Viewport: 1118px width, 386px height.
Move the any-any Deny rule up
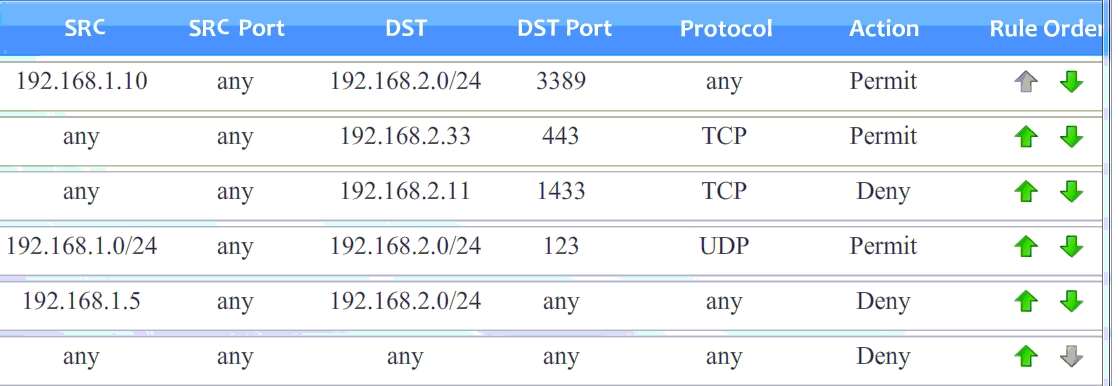(x=1025, y=357)
